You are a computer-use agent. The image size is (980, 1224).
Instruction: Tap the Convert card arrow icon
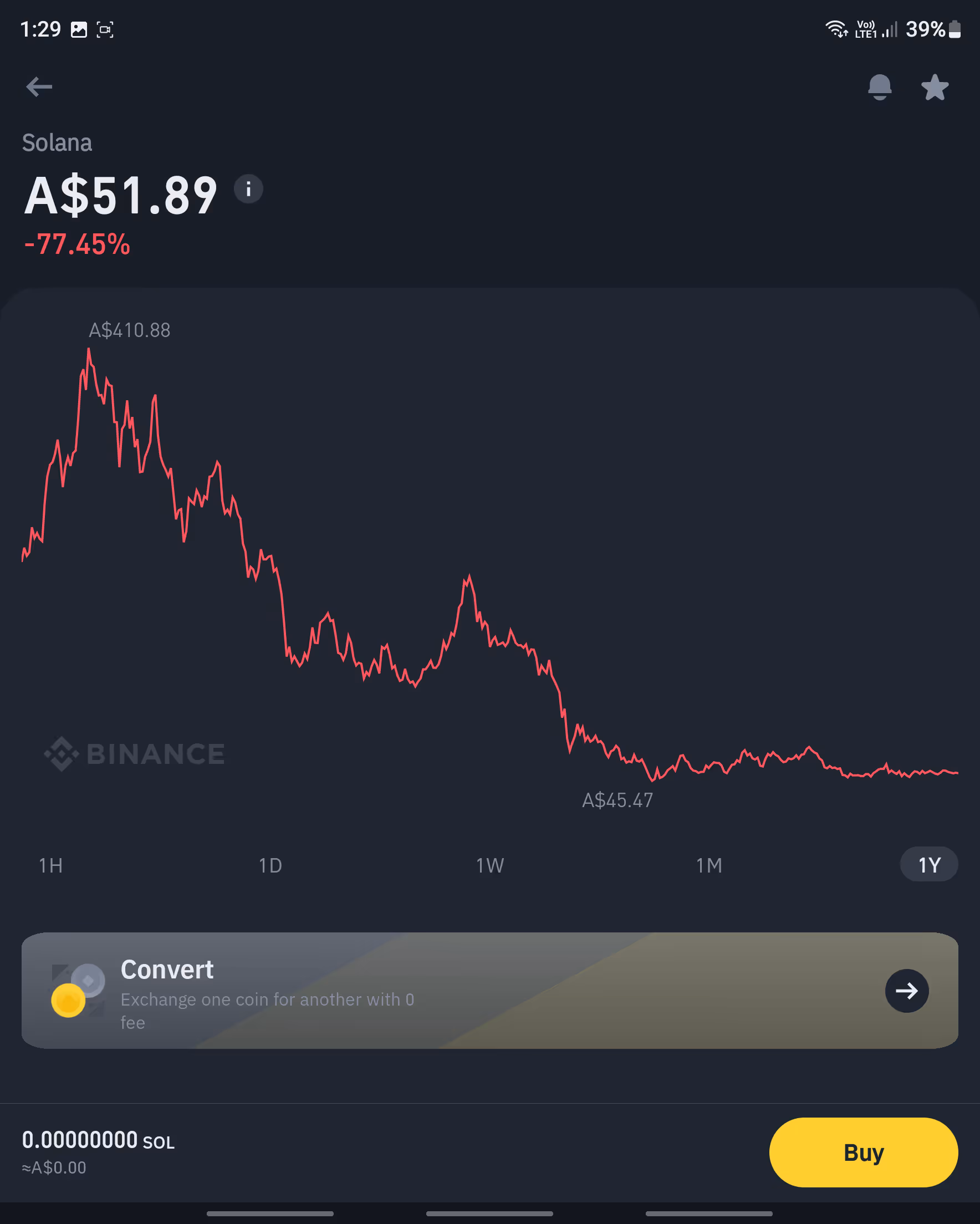pyautogui.click(x=907, y=991)
